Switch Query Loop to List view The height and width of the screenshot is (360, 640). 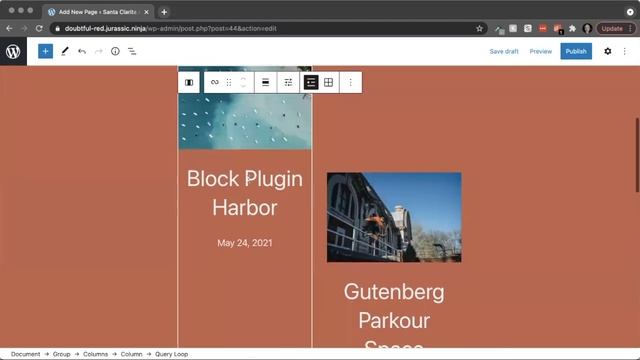click(x=311, y=82)
